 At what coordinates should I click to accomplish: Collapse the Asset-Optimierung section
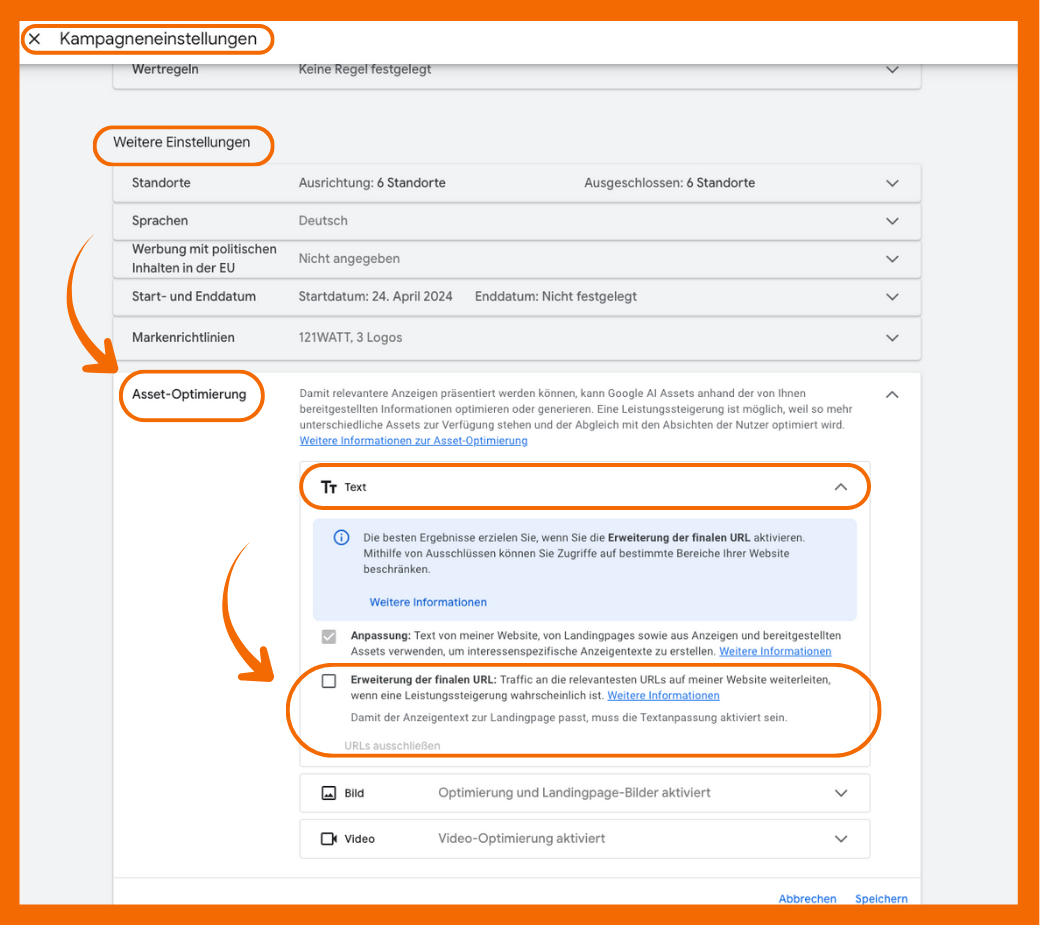point(892,395)
